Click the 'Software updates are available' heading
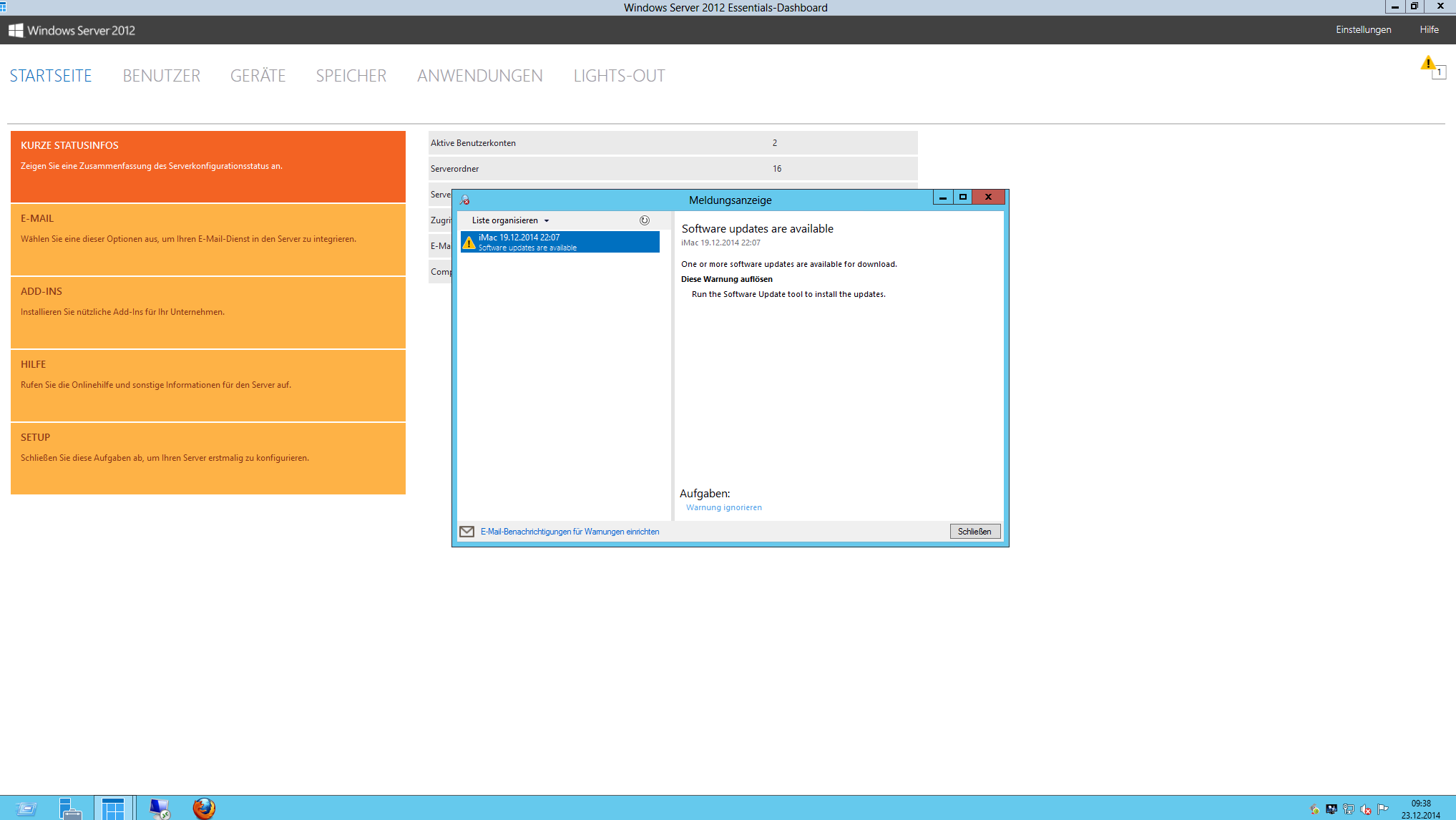Viewport: 1456px width, 820px height. [x=758, y=229]
